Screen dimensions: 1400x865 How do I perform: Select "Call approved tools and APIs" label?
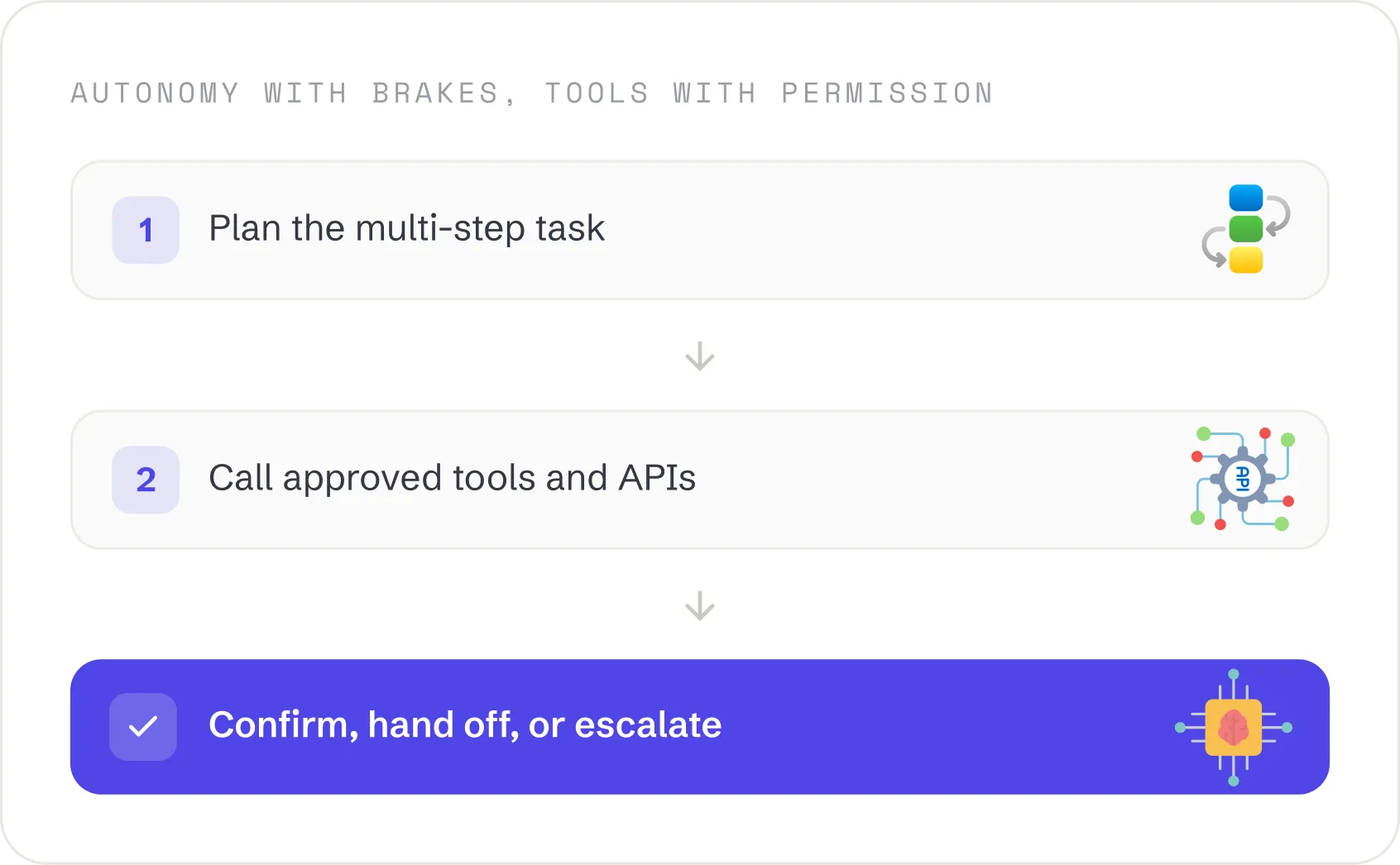452,478
